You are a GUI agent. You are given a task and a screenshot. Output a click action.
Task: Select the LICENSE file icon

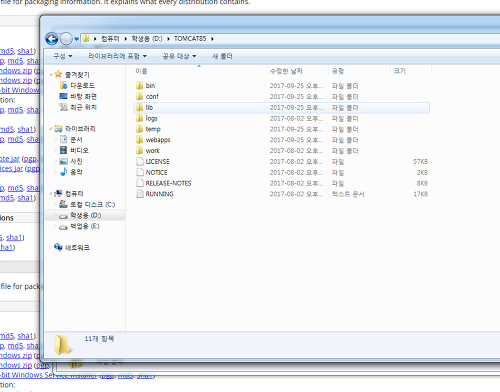pos(140,161)
